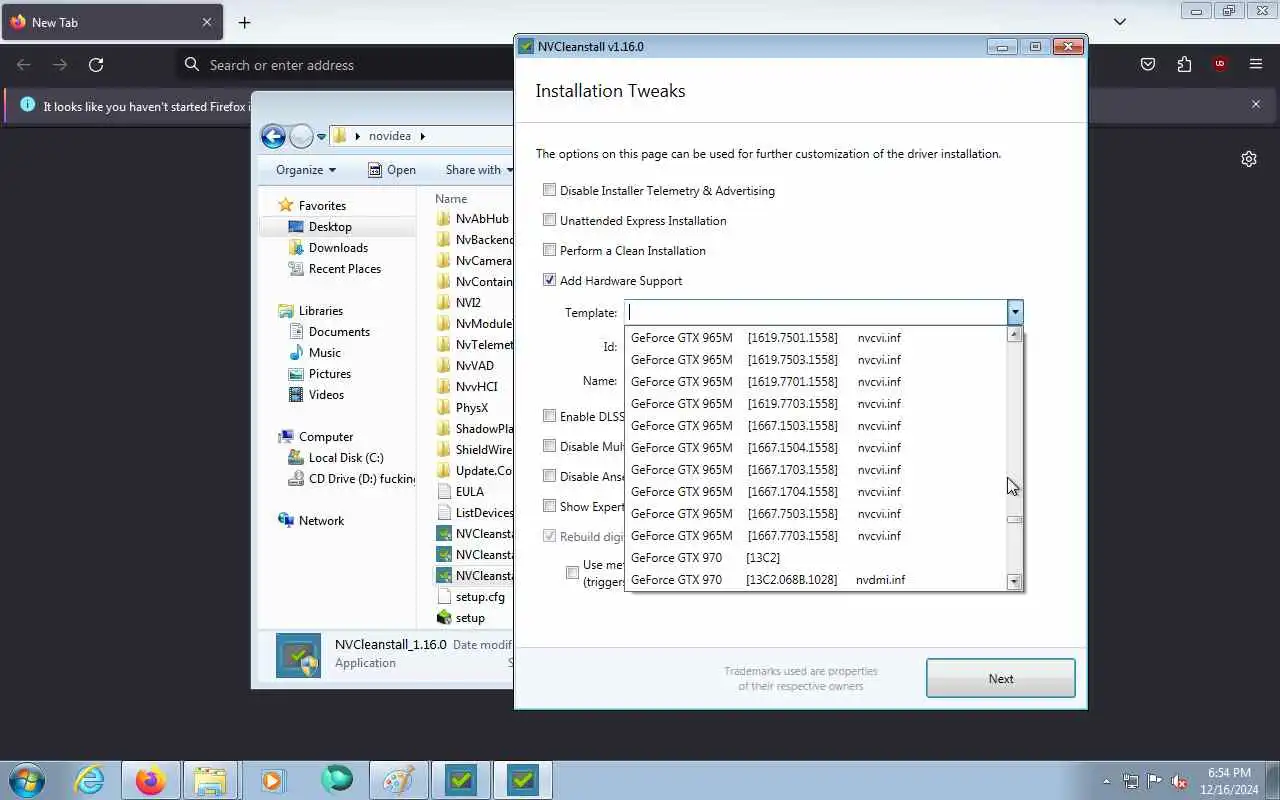Open Firefox hamburger application menu
The height and width of the screenshot is (800, 1280).
1256,65
